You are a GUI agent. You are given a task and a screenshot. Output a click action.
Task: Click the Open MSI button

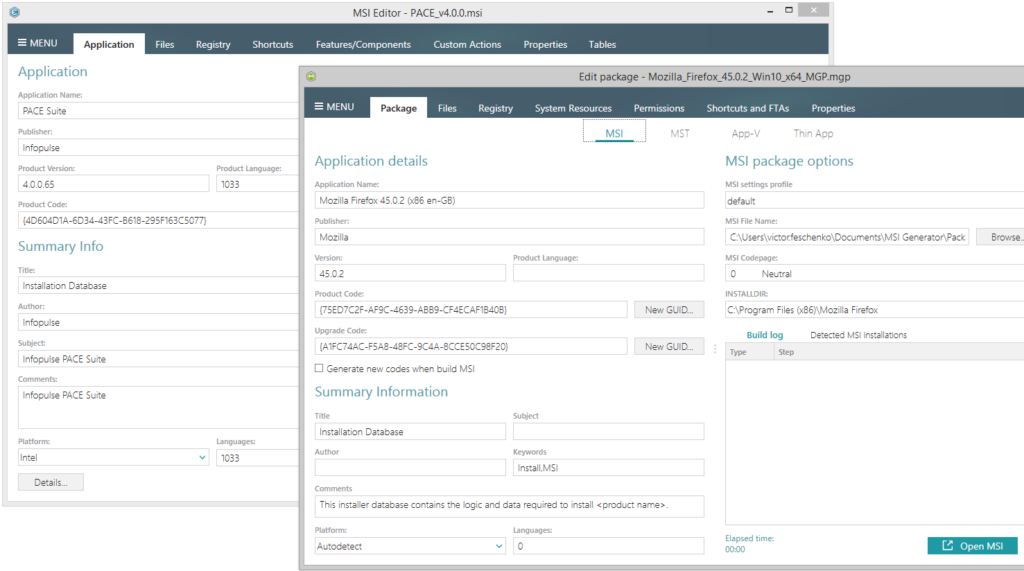pos(972,546)
